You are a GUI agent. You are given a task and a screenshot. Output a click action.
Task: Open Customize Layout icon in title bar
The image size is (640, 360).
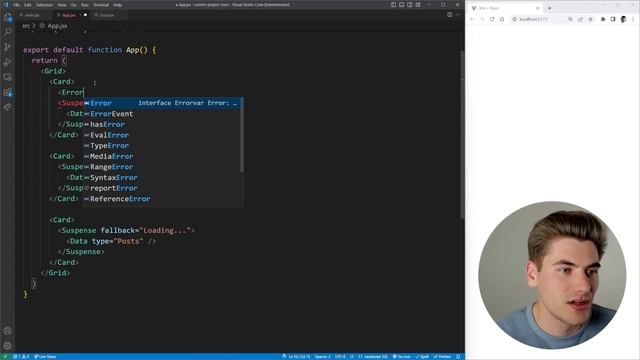[x=418, y=5]
